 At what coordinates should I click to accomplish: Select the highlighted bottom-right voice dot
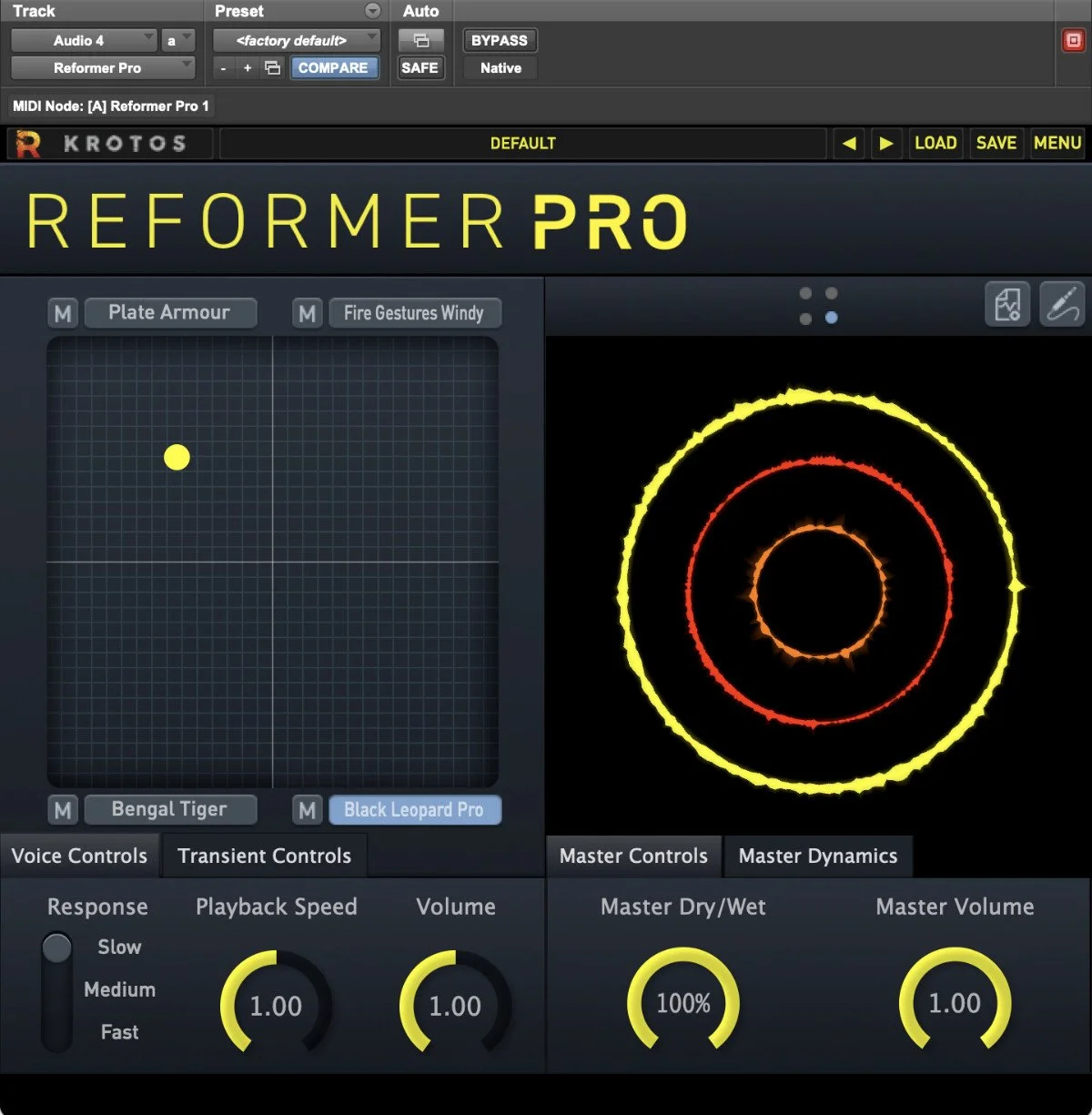pyautogui.click(x=831, y=319)
